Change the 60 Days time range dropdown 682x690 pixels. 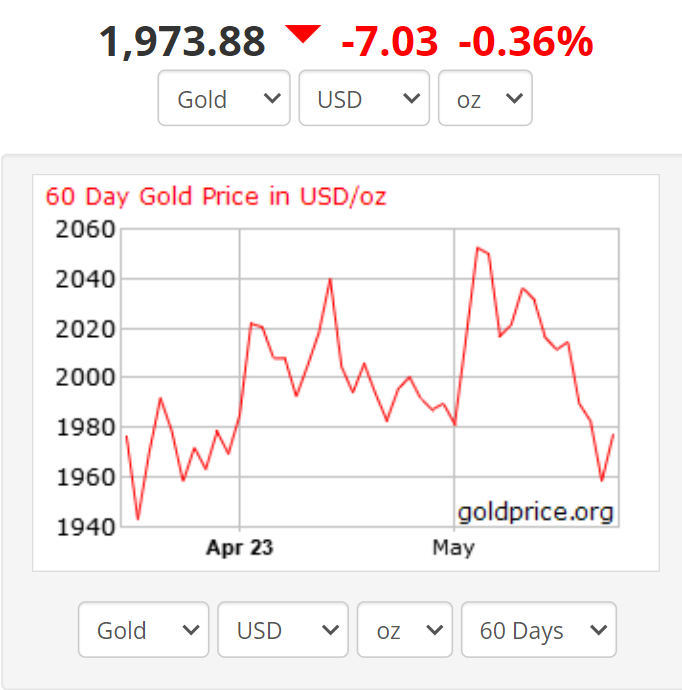pyautogui.click(x=538, y=630)
